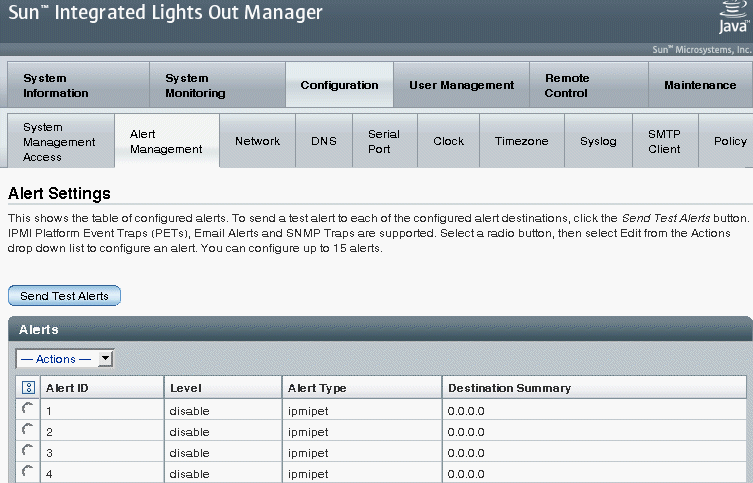
Task: Click the deselect icon in table header
Action: click(x=28, y=387)
